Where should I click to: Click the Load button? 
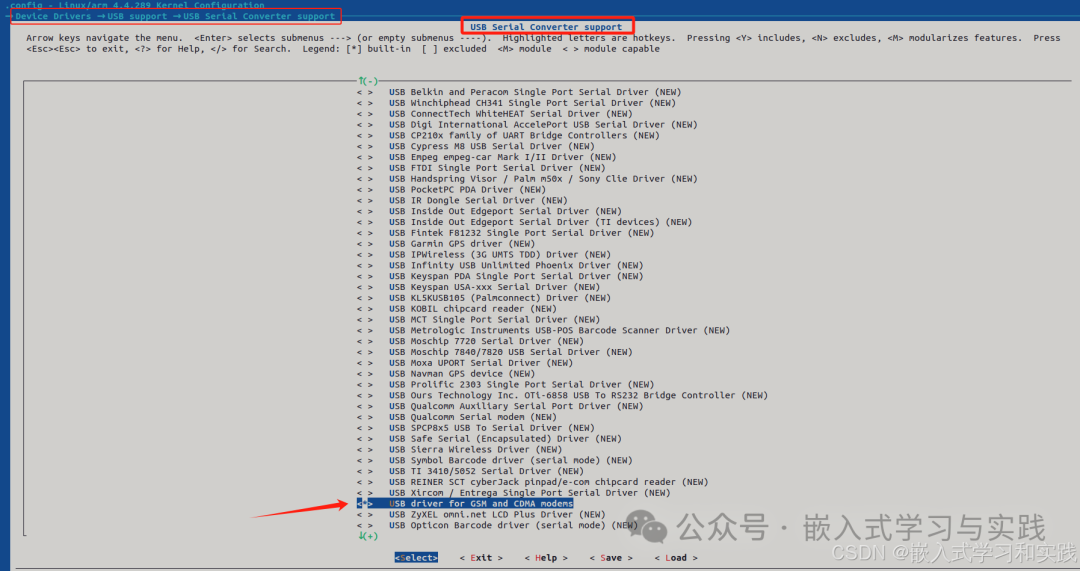676,558
